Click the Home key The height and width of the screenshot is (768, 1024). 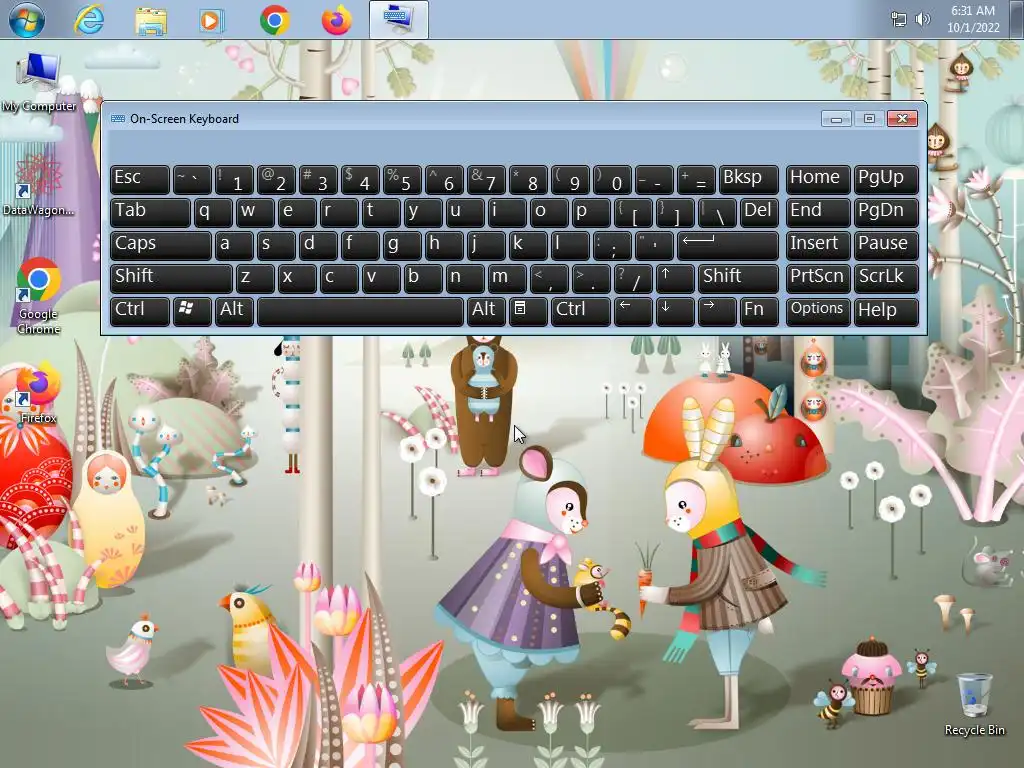click(818, 180)
